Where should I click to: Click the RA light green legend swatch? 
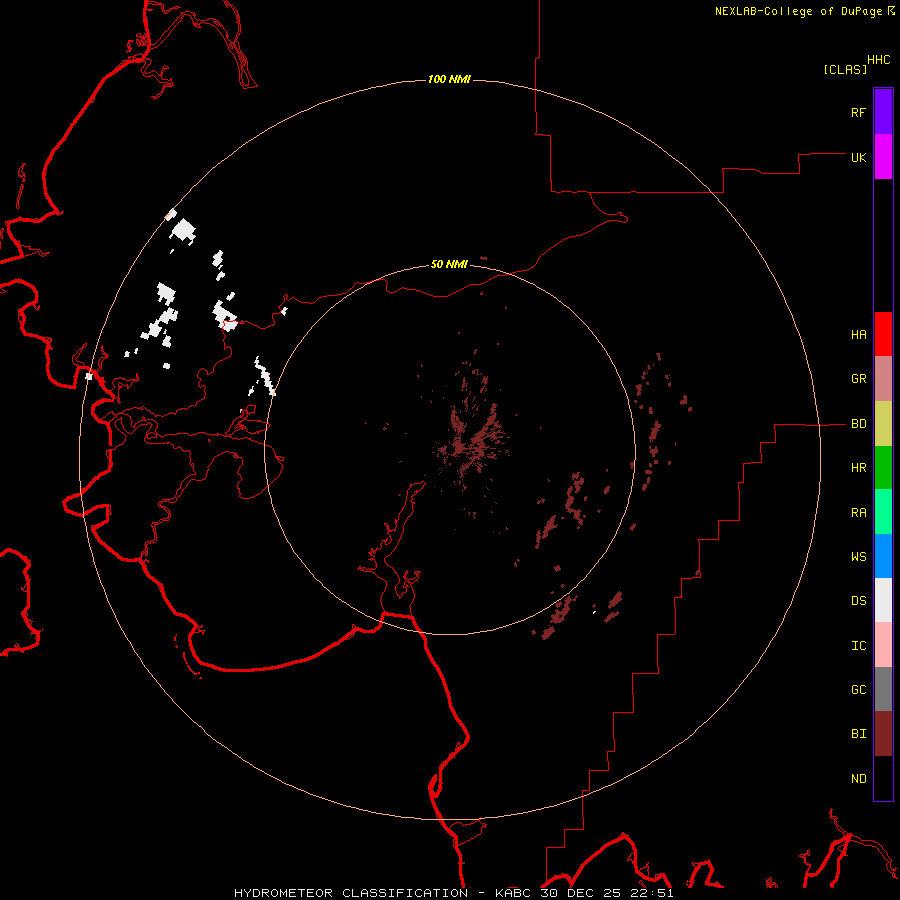(x=883, y=512)
